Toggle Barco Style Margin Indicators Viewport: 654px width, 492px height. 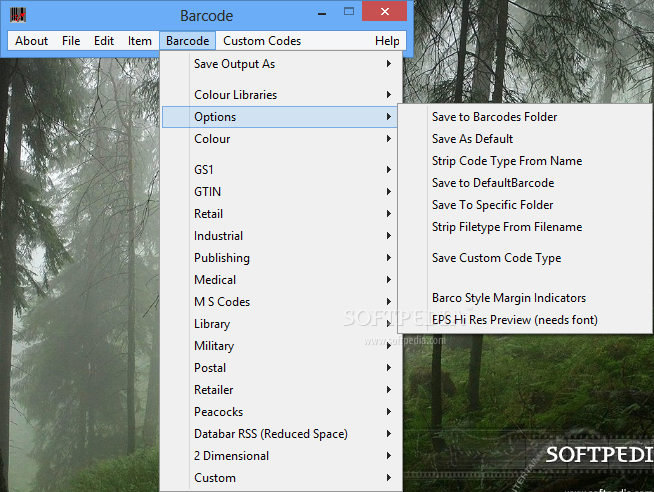tap(525, 298)
